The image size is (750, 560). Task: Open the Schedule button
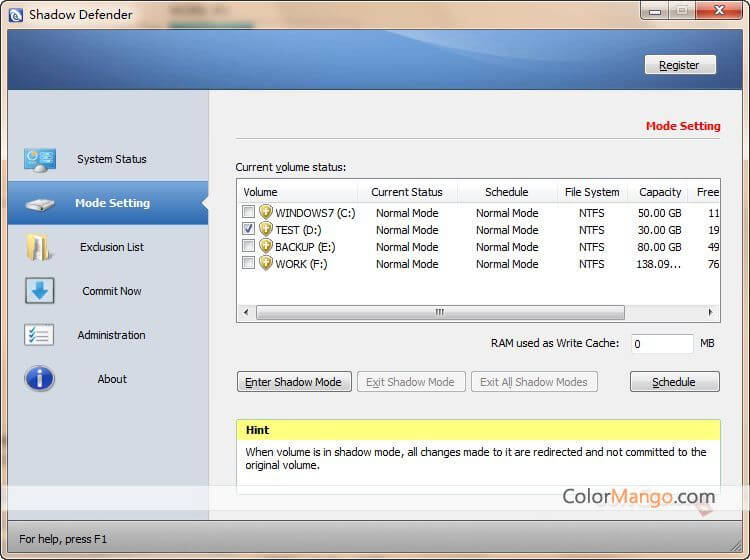point(674,382)
